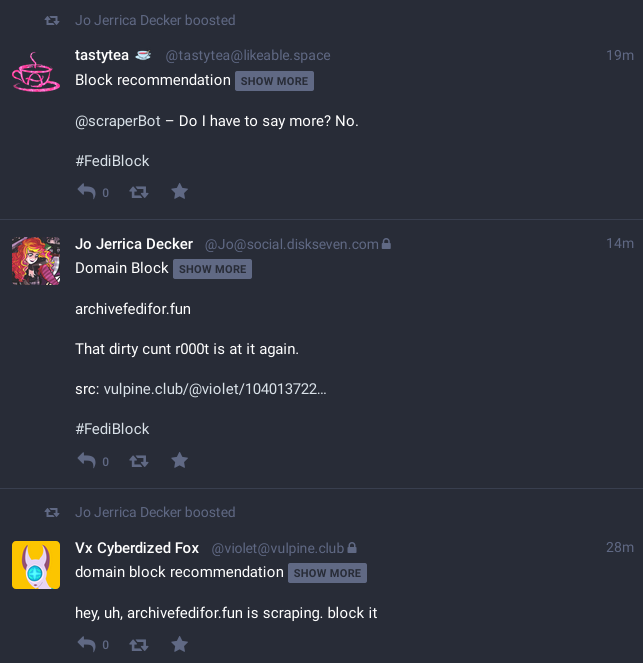643x663 pixels.
Task: Favourite tastytea's post with the star
Action: [x=180, y=191]
